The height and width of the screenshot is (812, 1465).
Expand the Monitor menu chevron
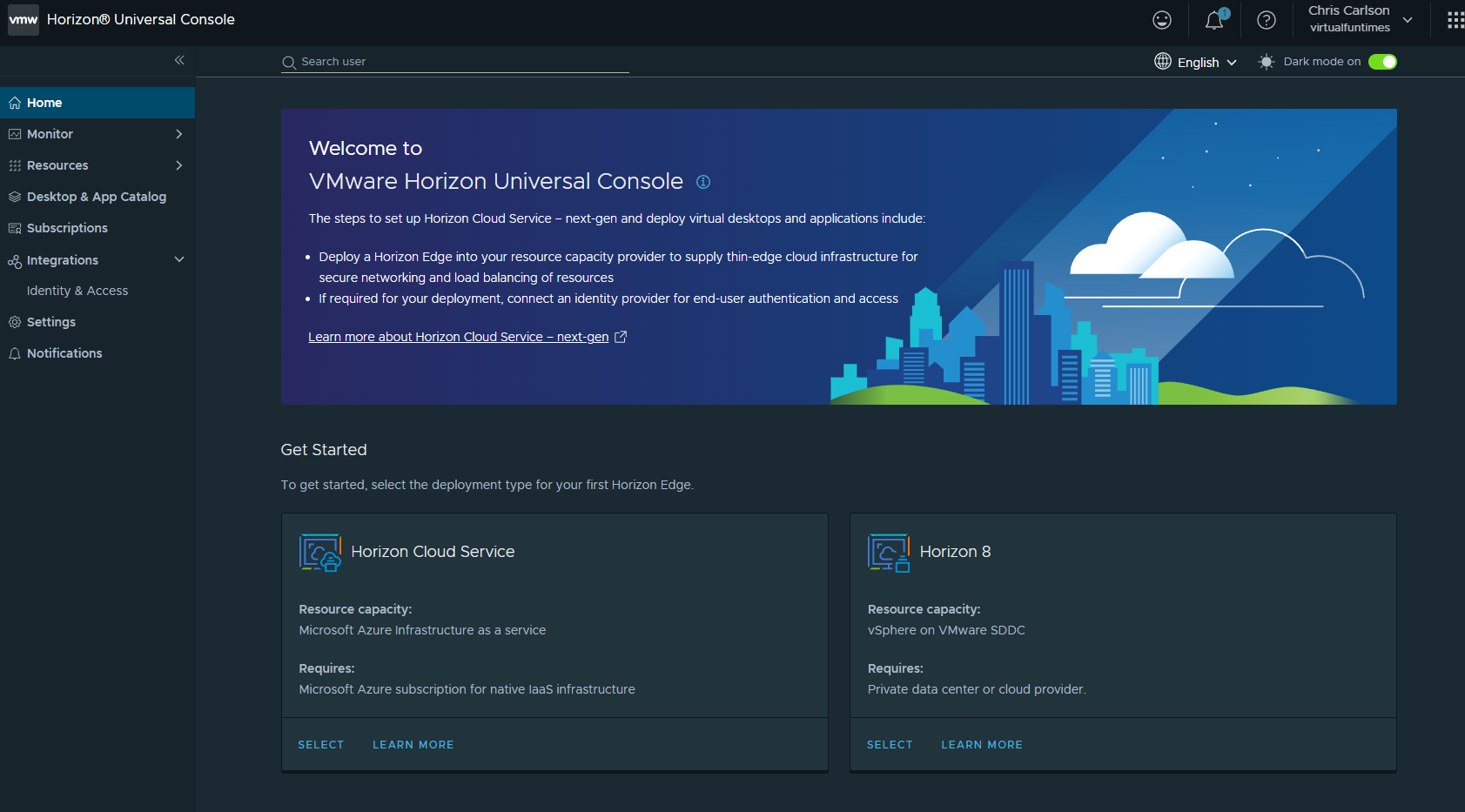click(x=179, y=134)
